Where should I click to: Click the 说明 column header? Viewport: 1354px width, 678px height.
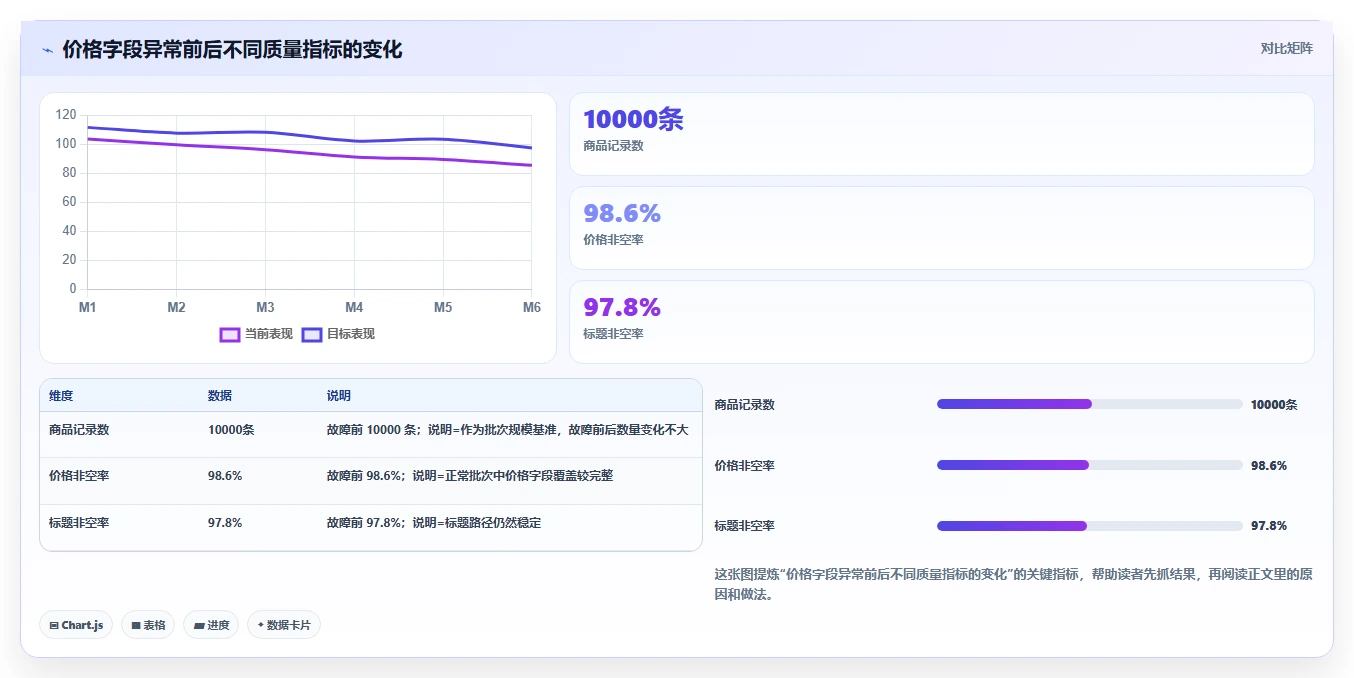pyautogui.click(x=339, y=396)
